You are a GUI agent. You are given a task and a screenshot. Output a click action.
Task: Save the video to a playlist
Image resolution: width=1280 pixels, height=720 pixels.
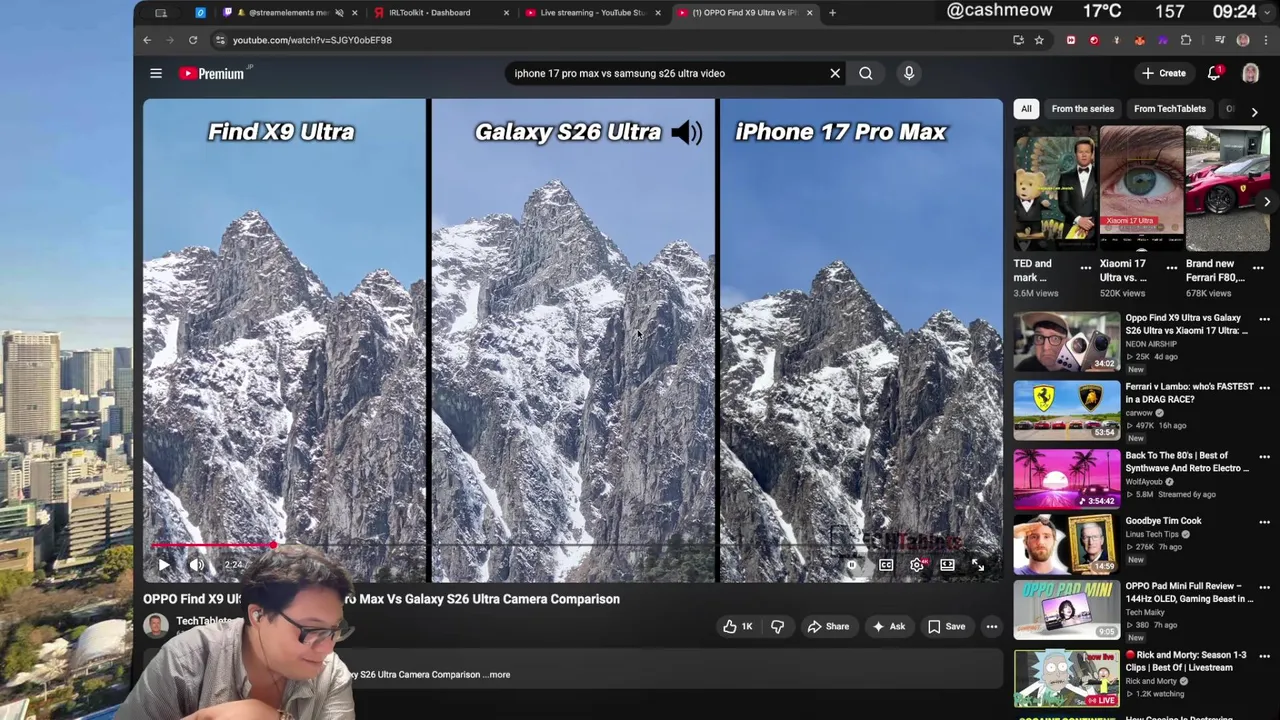click(x=946, y=627)
